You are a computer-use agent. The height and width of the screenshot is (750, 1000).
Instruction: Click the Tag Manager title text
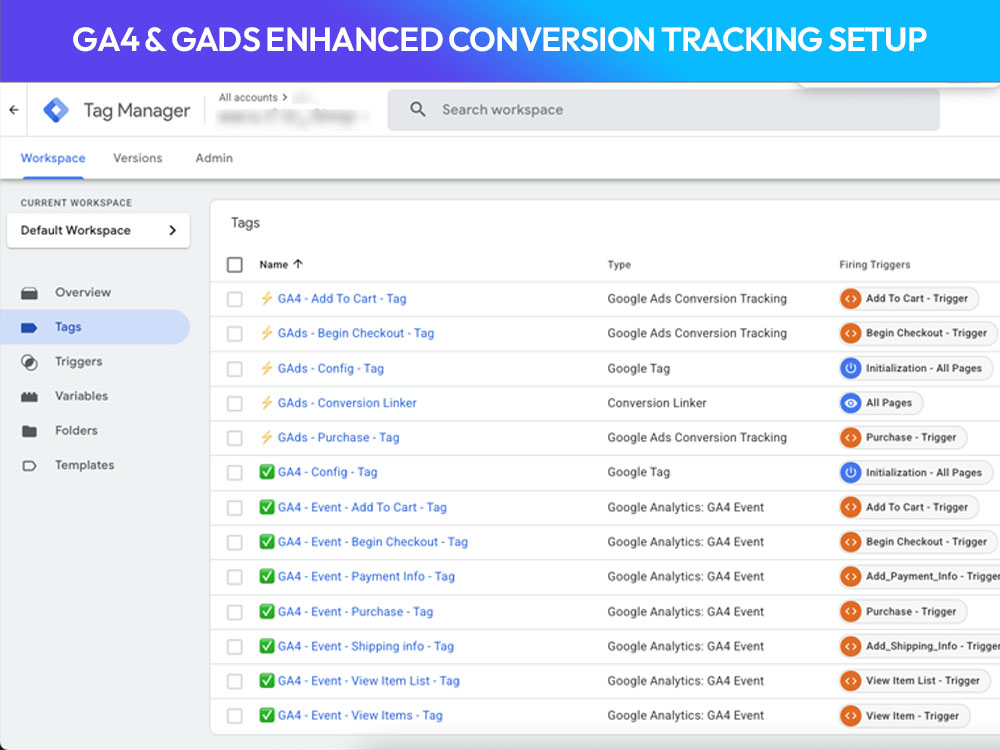(x=137, y=111)
